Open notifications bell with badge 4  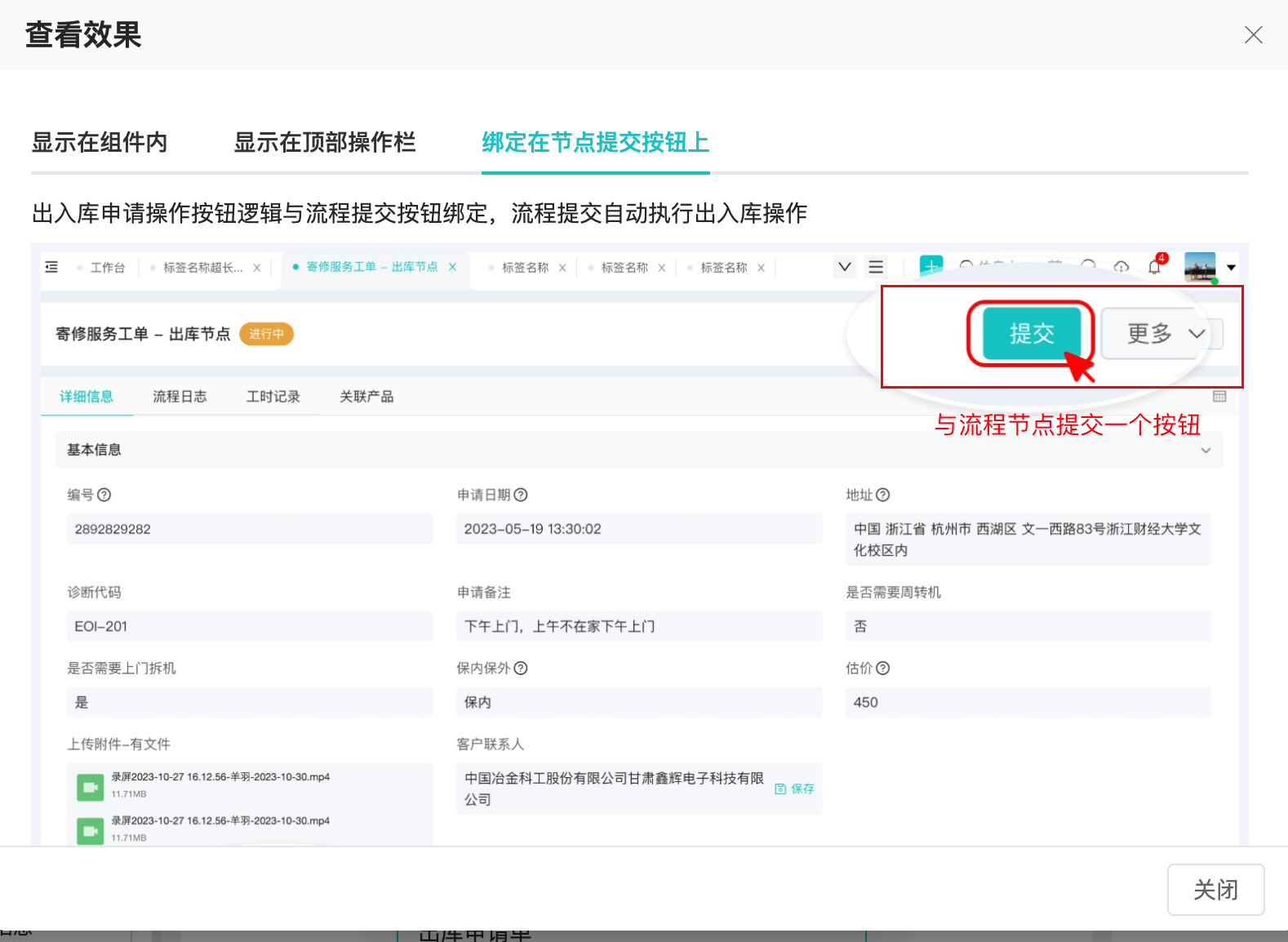pyautogui.click(x=1155, y=266)
